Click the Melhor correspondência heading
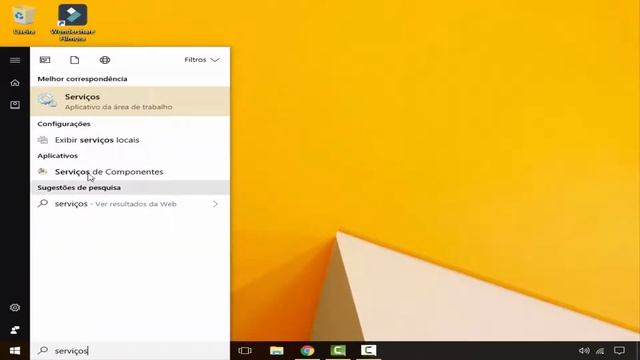Screen dimensions: 640x360 82,79
